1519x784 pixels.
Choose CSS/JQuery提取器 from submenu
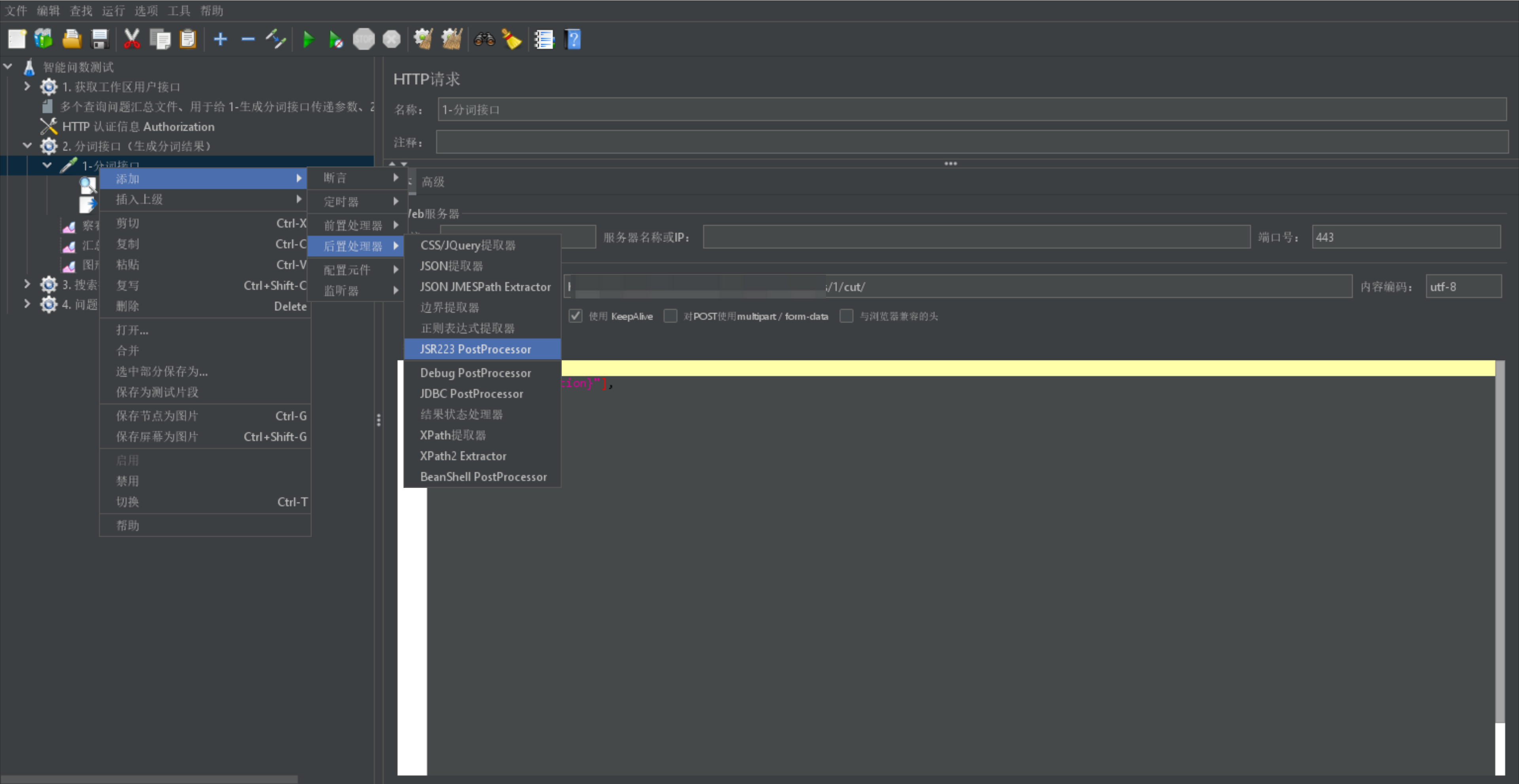pos(482,245)
